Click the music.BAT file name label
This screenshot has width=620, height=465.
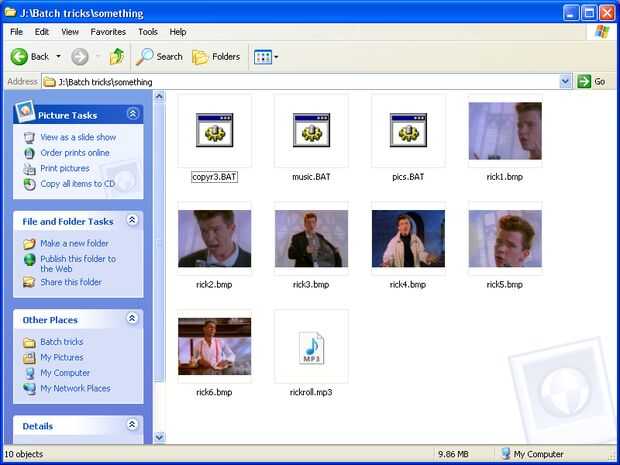tap(311, 177)
